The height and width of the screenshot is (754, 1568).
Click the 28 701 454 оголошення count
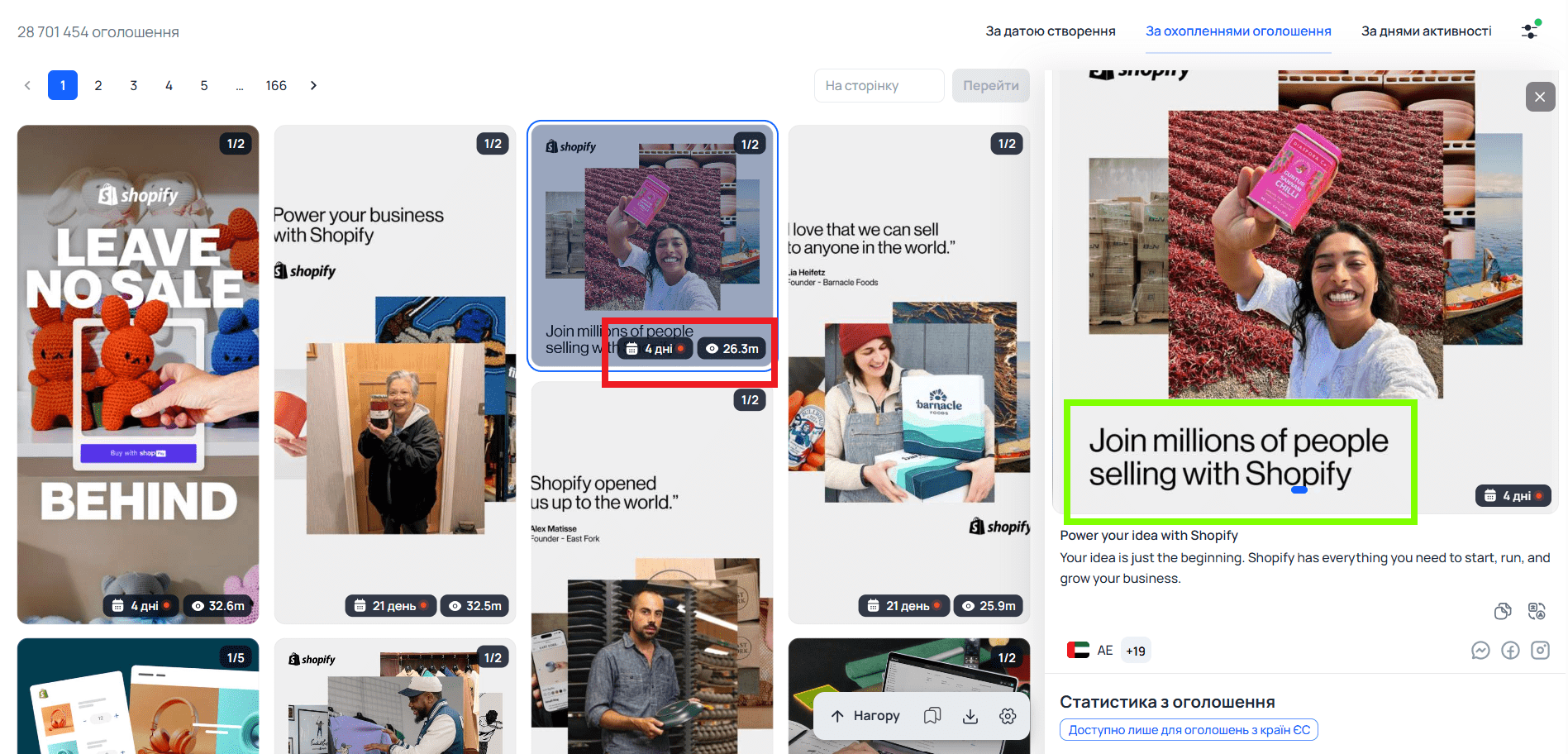98,32
